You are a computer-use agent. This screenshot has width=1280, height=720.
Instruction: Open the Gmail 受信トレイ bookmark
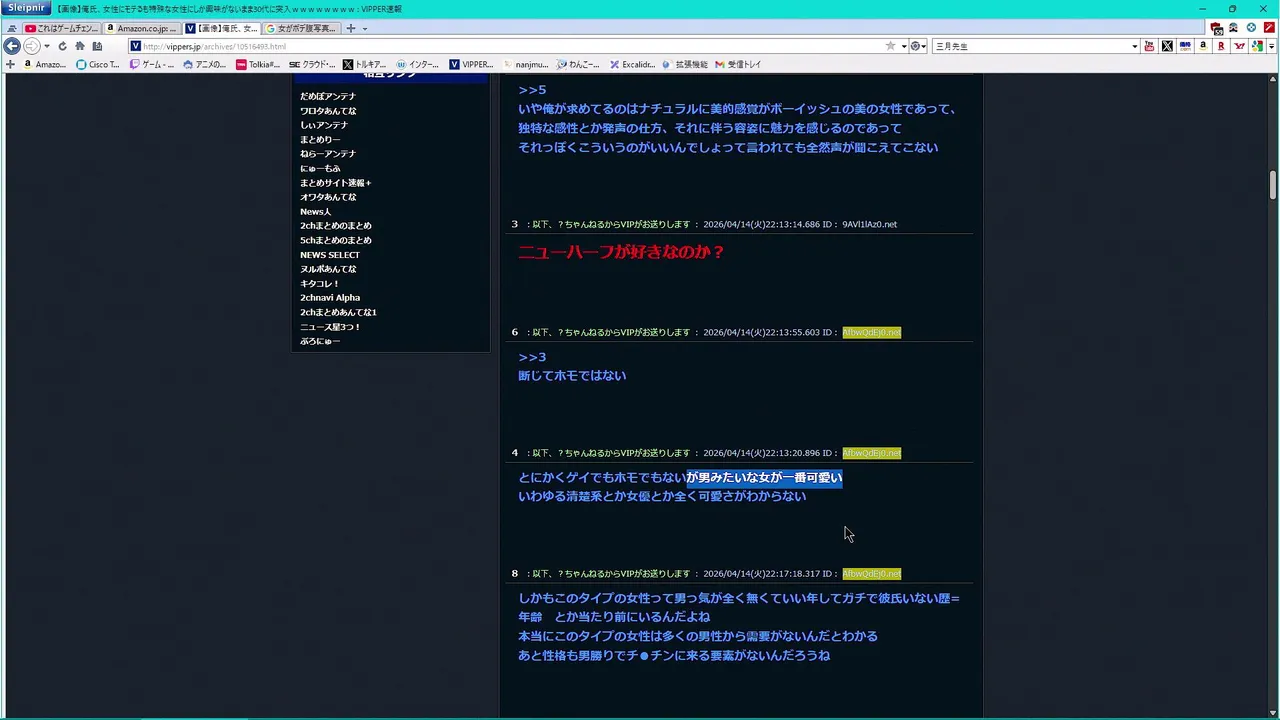(x=738, y=65)
